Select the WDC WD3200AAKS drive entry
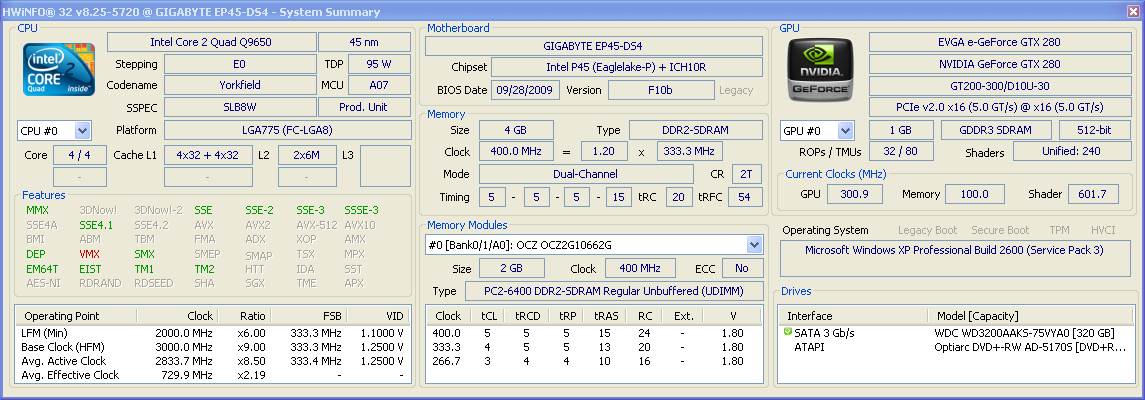1145x400 pixels. [x=956, y=333]
